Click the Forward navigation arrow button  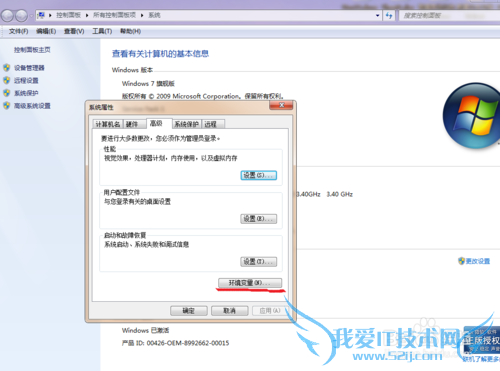tap(21, 15)
